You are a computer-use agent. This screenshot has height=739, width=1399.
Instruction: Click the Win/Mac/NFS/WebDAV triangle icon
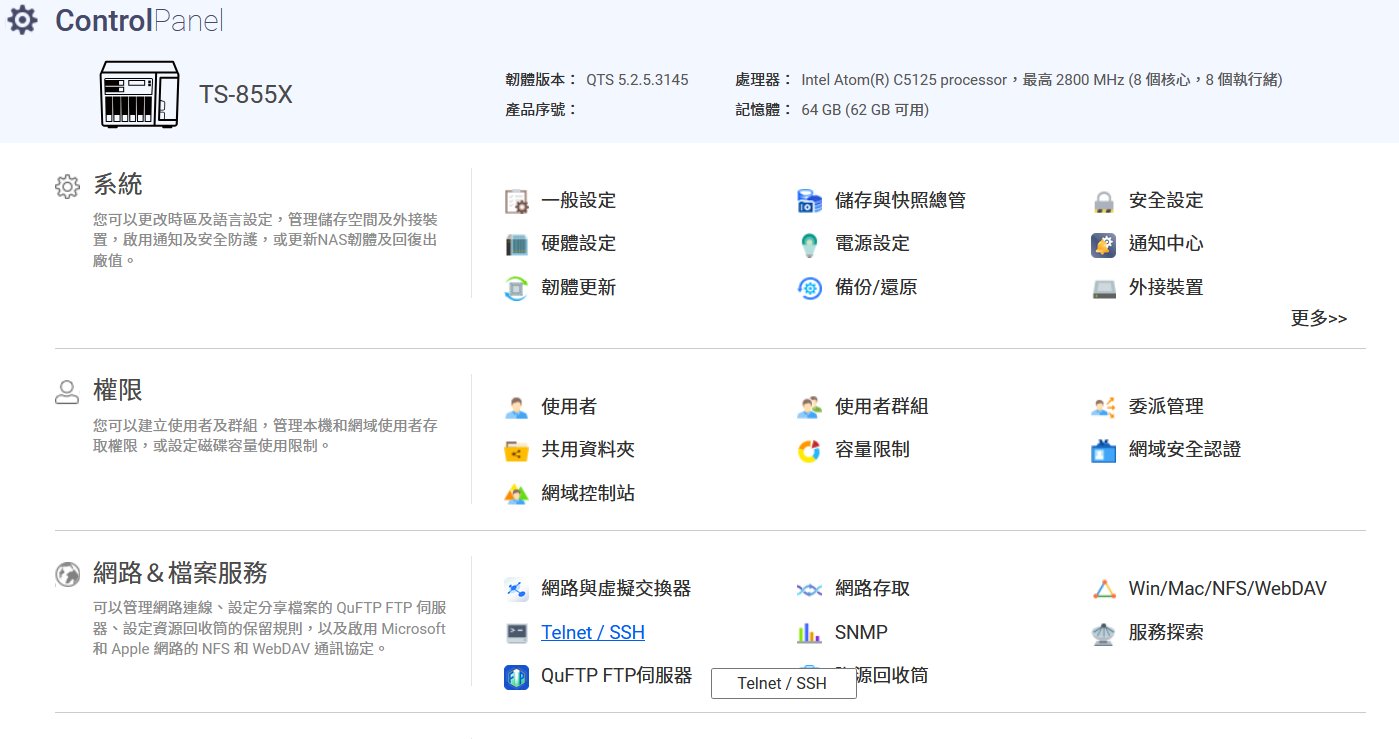click(x=1103, y=589)
